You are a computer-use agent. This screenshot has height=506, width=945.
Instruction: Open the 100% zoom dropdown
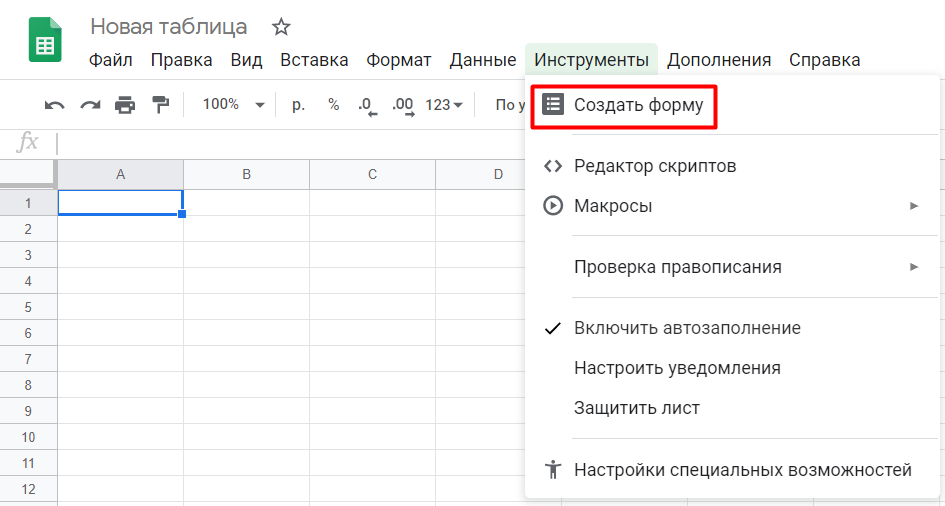pos(234,105)
